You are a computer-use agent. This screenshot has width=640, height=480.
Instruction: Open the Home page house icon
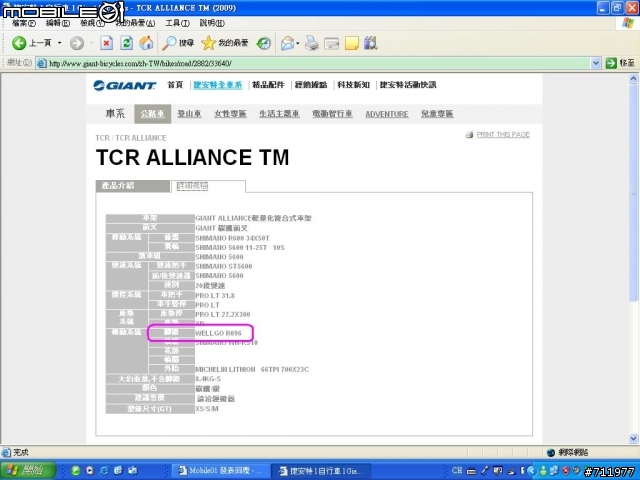tap(147, 43)
